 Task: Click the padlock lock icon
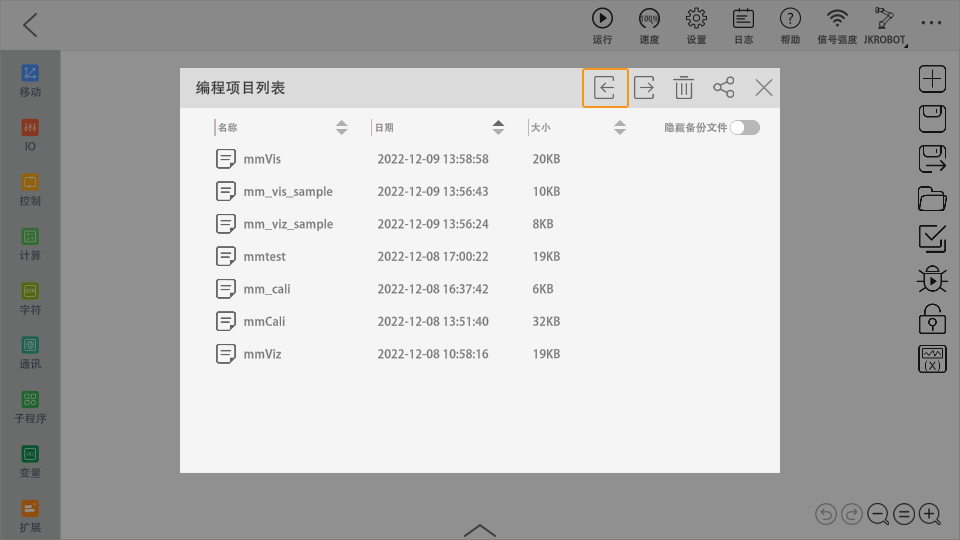pos(932,319)
